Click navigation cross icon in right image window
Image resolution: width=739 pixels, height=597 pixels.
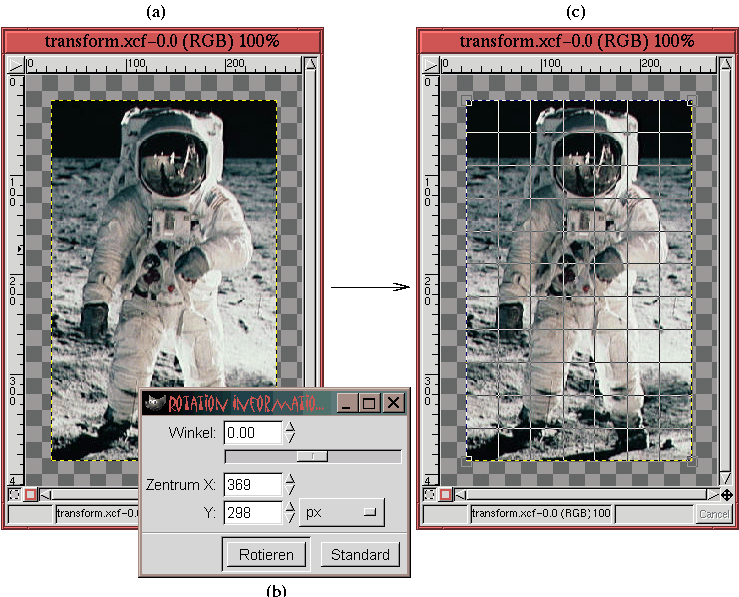(x=727, y=495)
